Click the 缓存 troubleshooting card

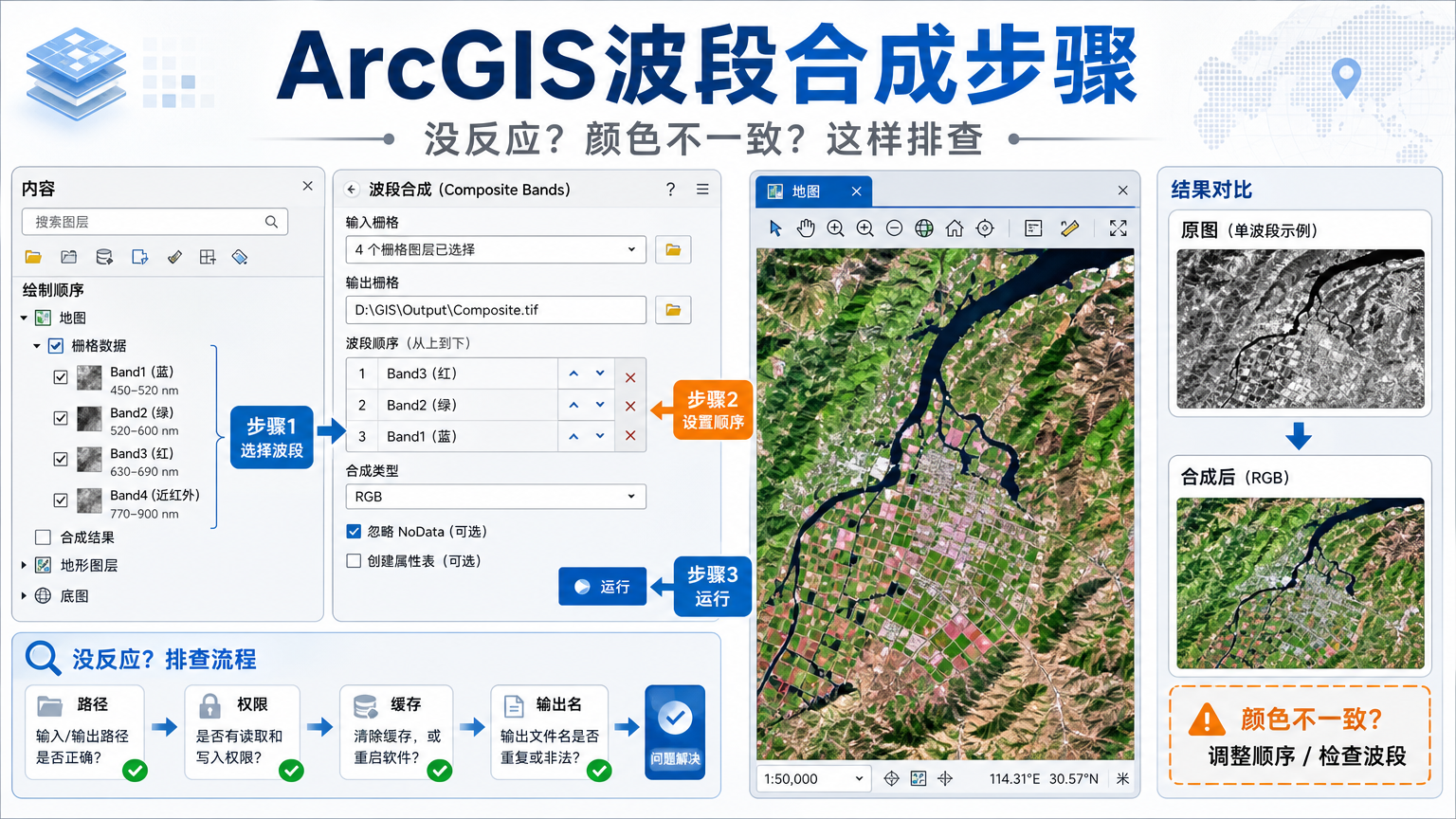pos(397,733)
